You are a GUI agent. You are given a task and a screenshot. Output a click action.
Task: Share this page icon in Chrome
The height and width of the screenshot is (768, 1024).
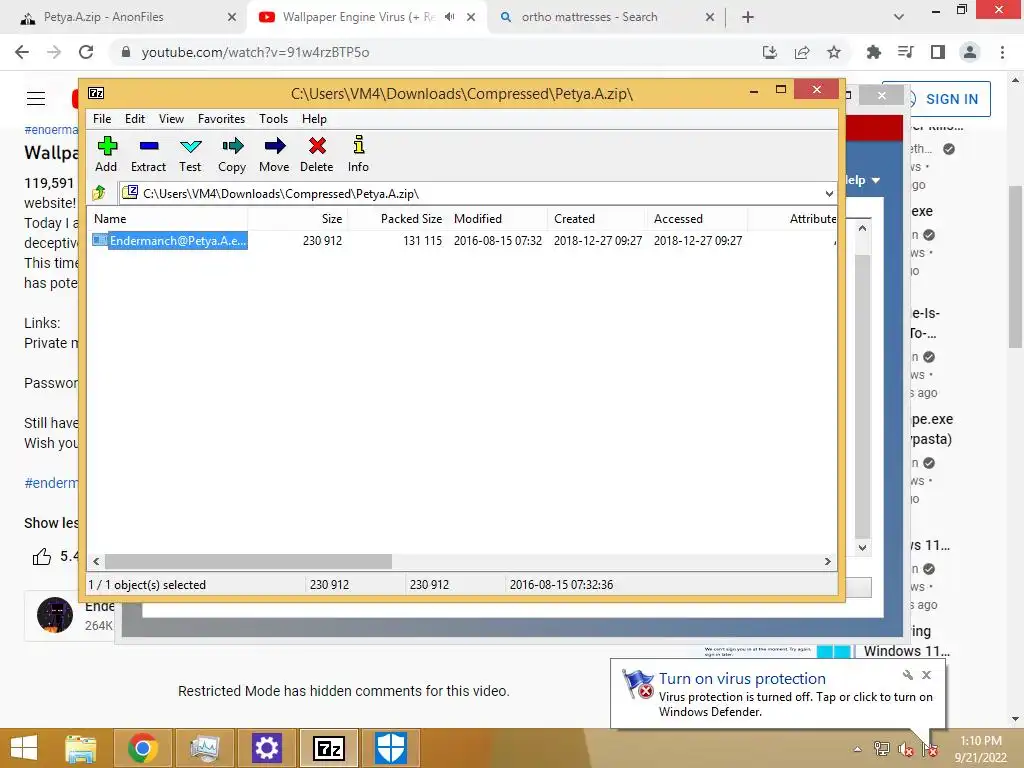pyautogui.click(x=802, y=52)
